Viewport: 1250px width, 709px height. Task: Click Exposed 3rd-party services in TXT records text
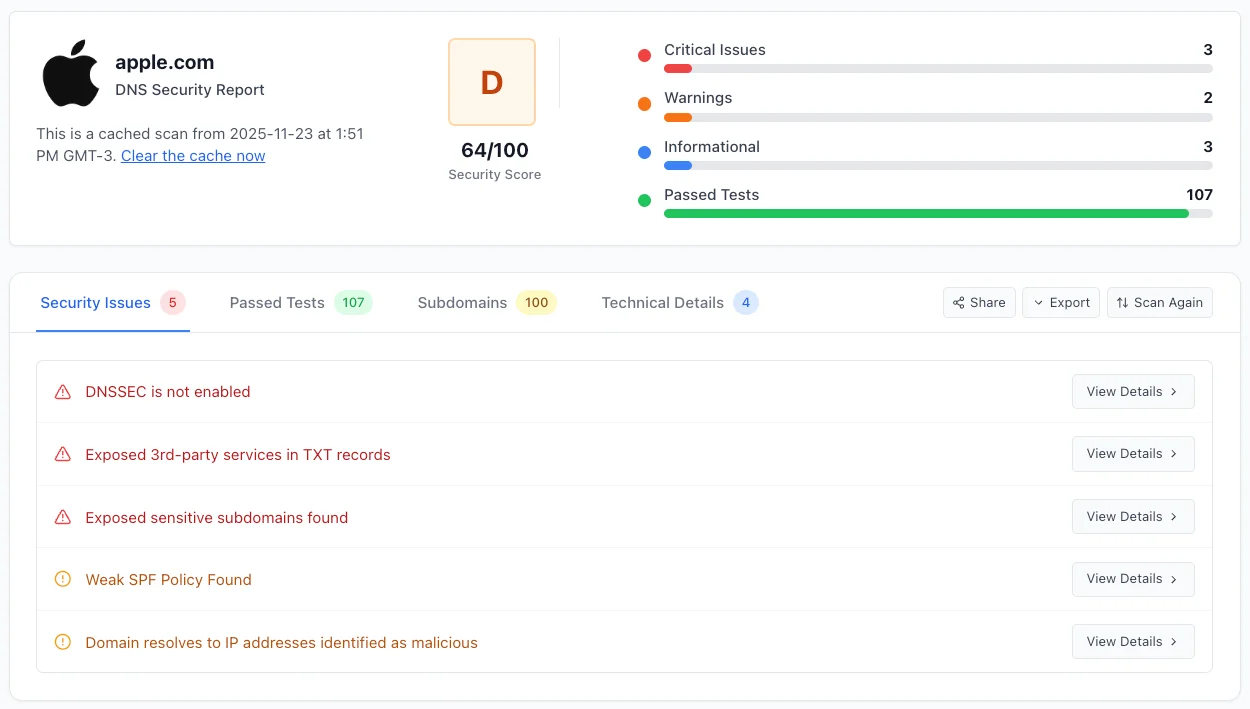pyautogui.click(x=238, y=455)
